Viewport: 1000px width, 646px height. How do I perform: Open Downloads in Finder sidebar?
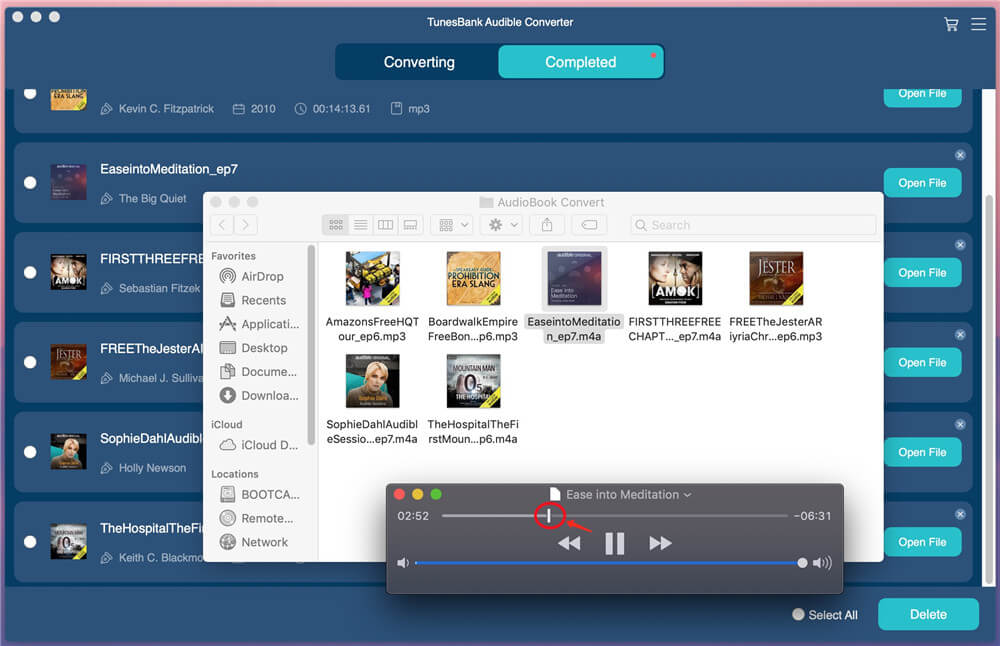pyautogui.click(x=259, y=395)
